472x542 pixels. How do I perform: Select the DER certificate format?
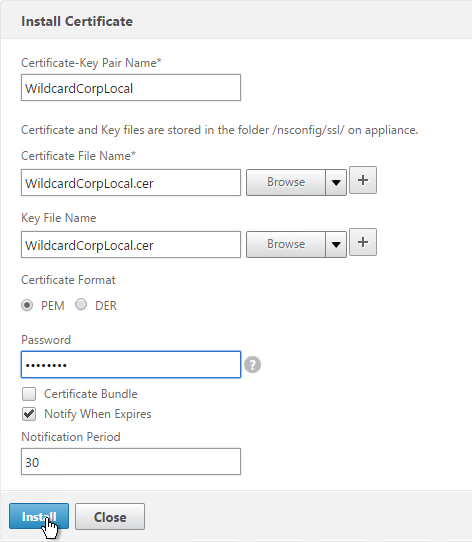click(81, 305)
